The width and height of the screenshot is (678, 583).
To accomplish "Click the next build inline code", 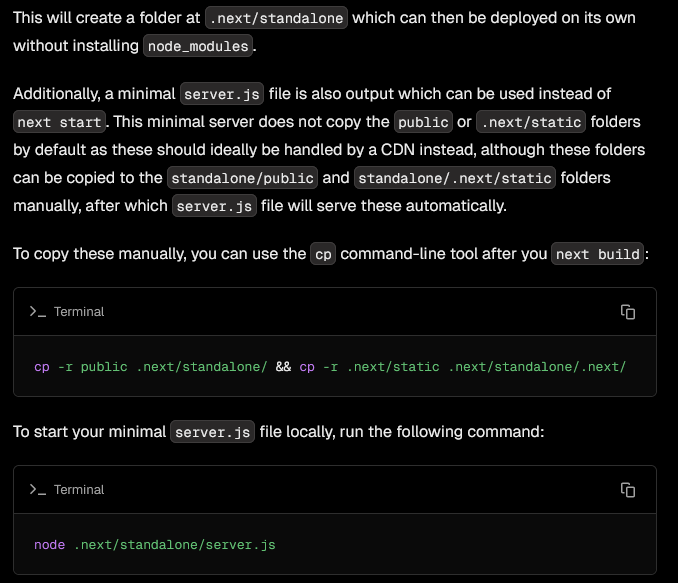I will pos(597,254).
